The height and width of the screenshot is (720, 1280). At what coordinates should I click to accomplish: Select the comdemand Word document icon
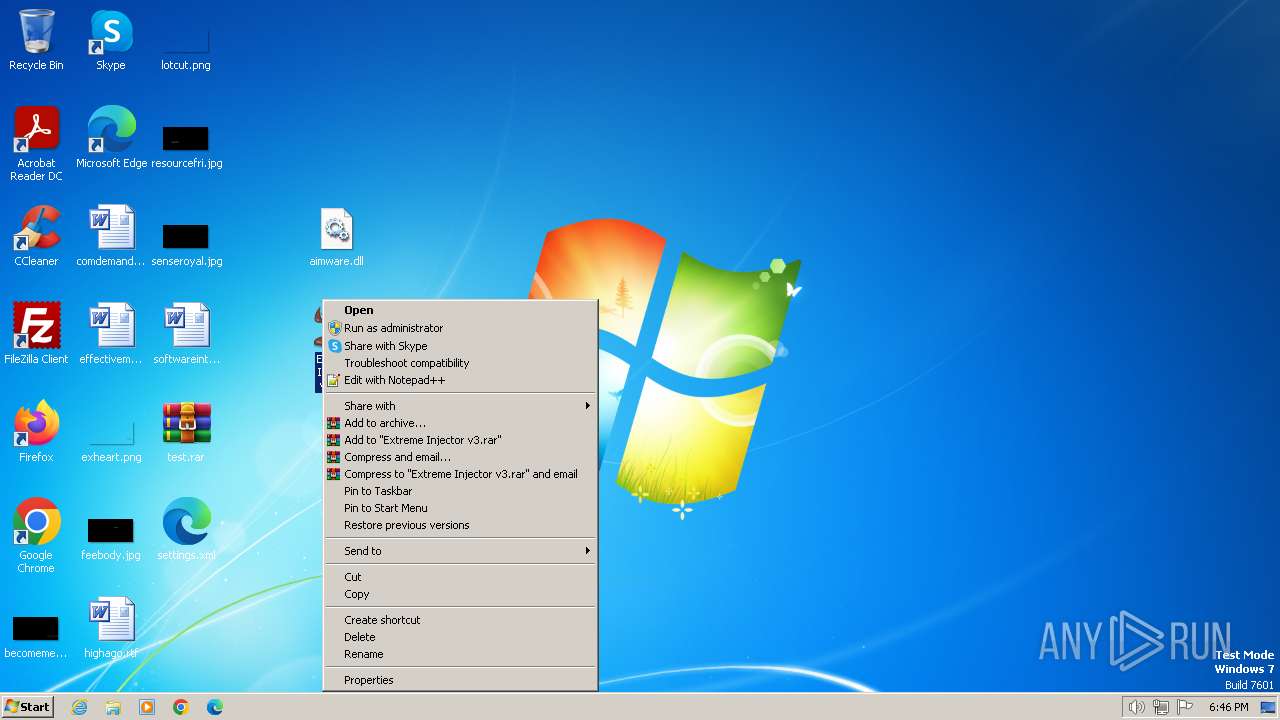(x=111, y=236)
